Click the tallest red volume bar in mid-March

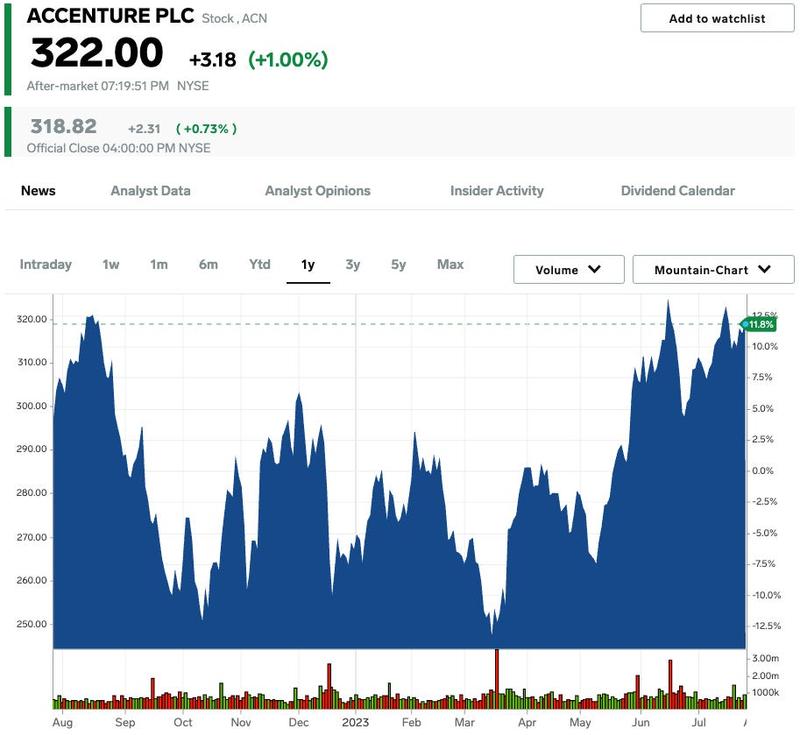tap(497, 679)
